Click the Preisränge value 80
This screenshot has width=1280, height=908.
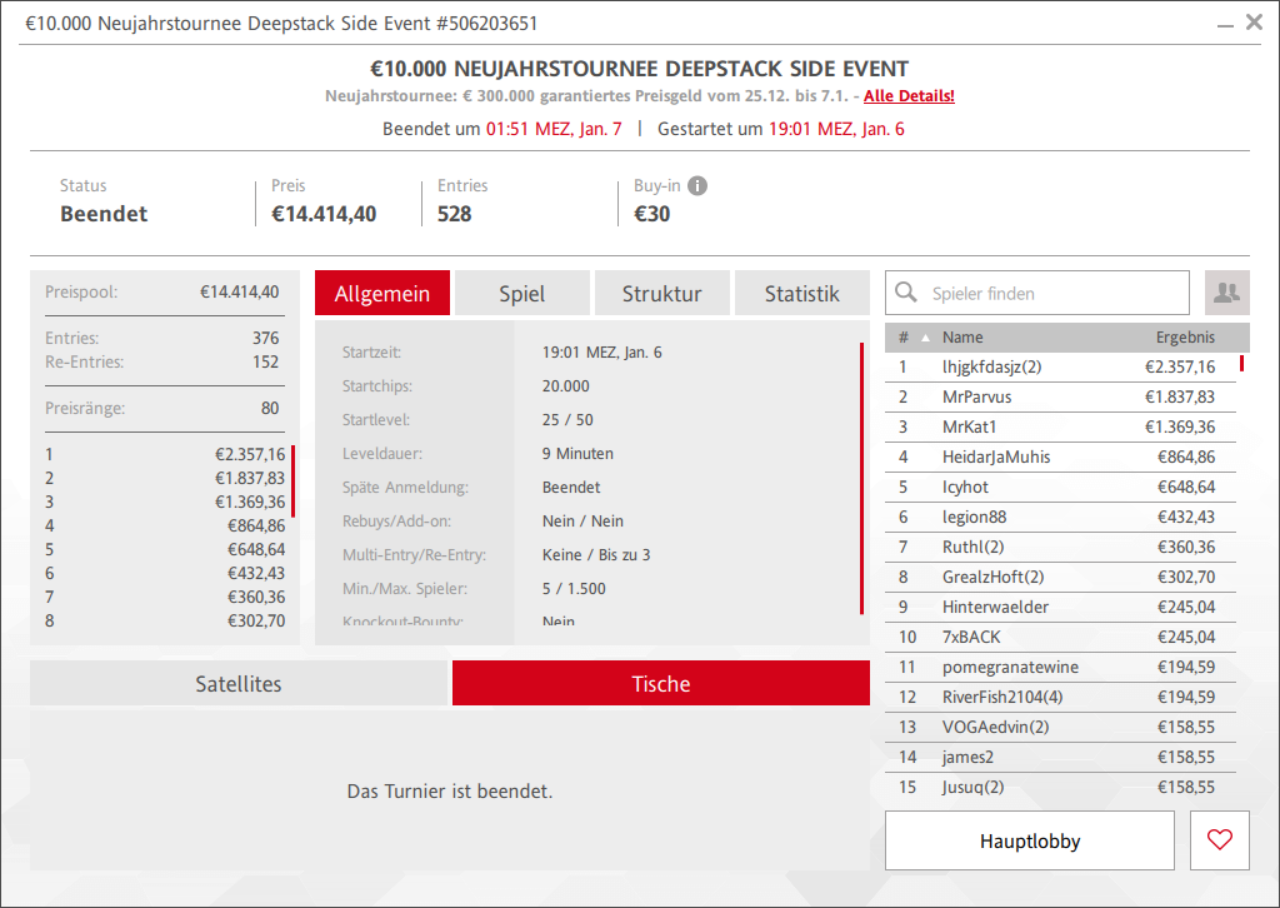(x=270, y=408)
